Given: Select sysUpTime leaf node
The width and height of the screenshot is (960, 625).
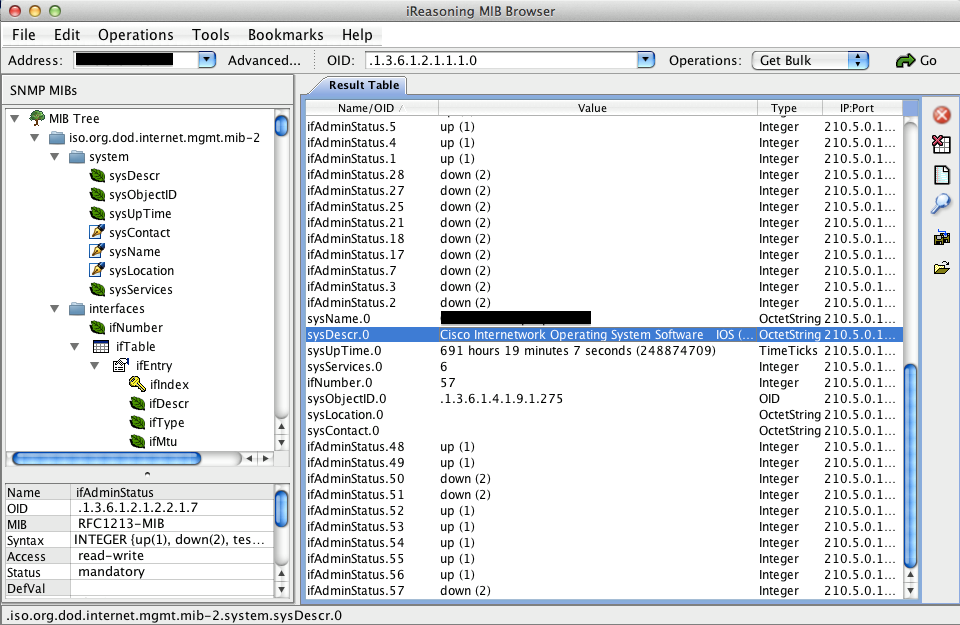Looking at the screenshot, I should (130, 214).
